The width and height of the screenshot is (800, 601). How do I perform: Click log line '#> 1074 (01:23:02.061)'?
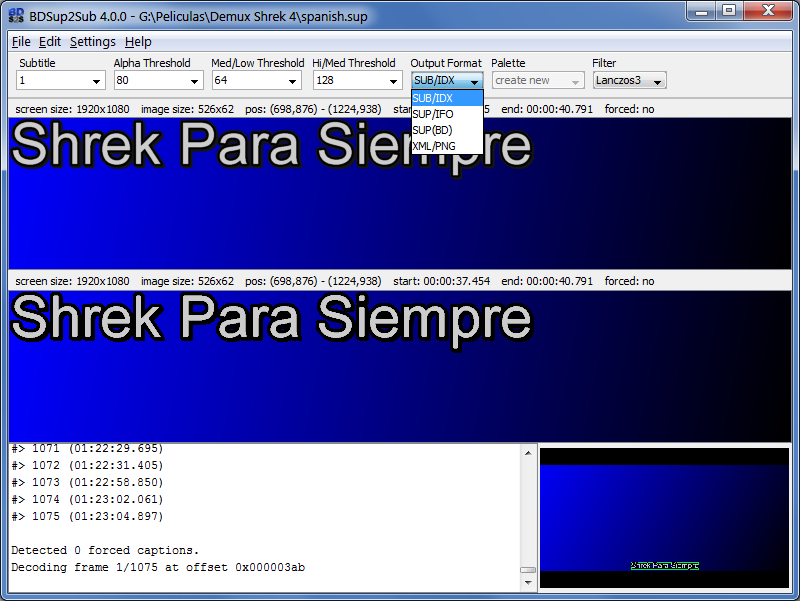pyautogui.click(x=87, y=499)
